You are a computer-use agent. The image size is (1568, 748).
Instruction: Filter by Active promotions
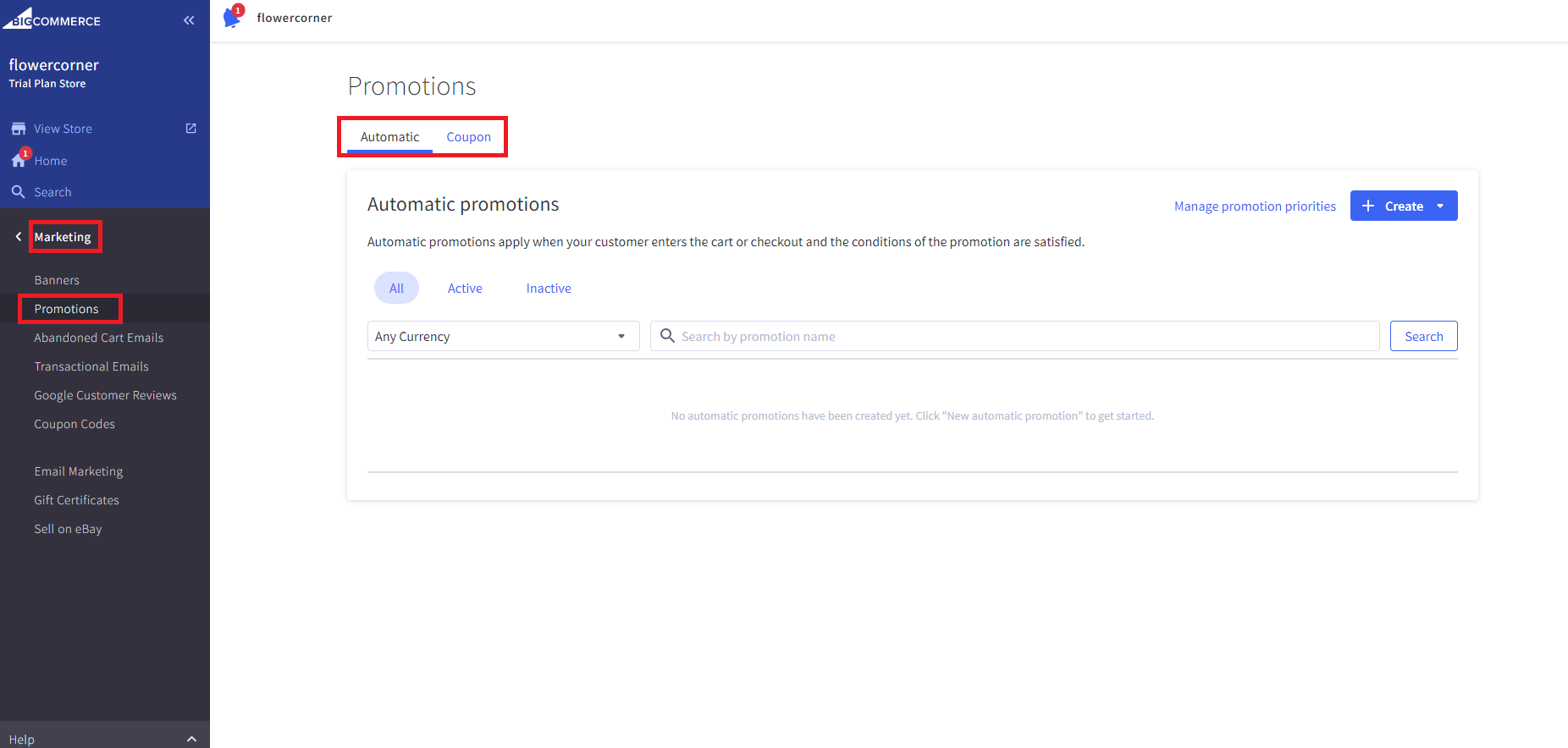[x=465, y=289]
